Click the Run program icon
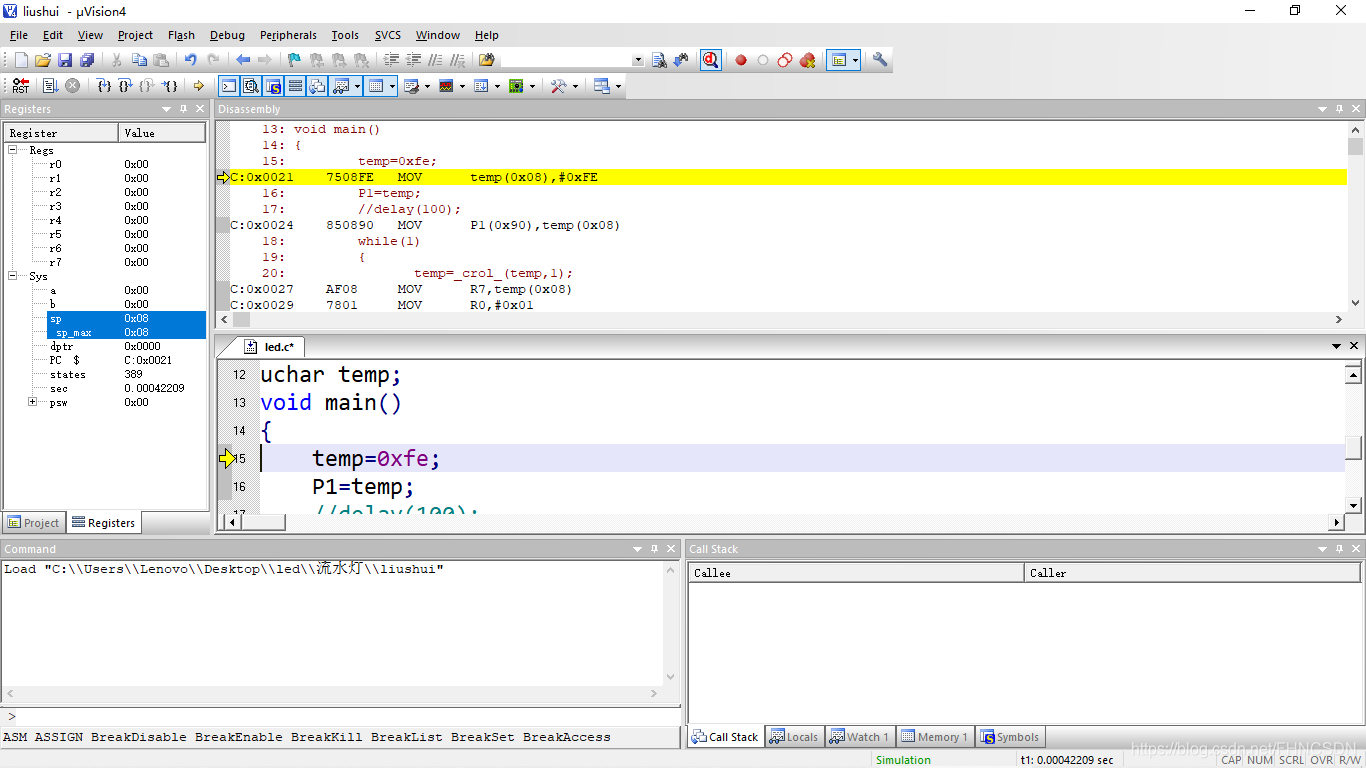This screenshot has width=1366, height=768. coord(50,86)
